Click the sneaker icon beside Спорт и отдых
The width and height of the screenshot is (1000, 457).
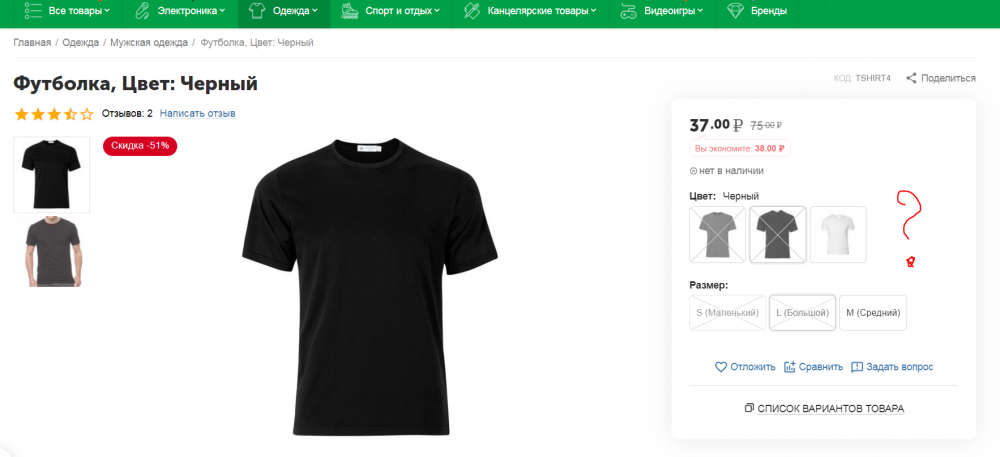pos(349,11)
